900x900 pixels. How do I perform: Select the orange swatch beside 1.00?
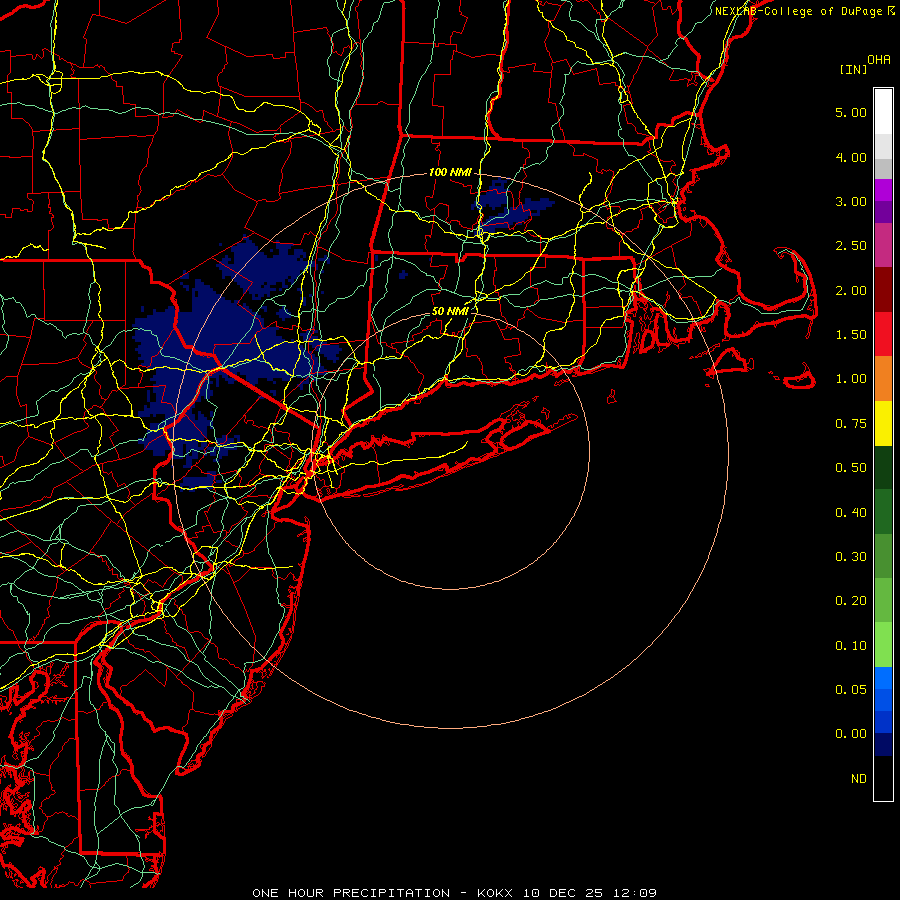pyautogui.click(x=883, y=379)
